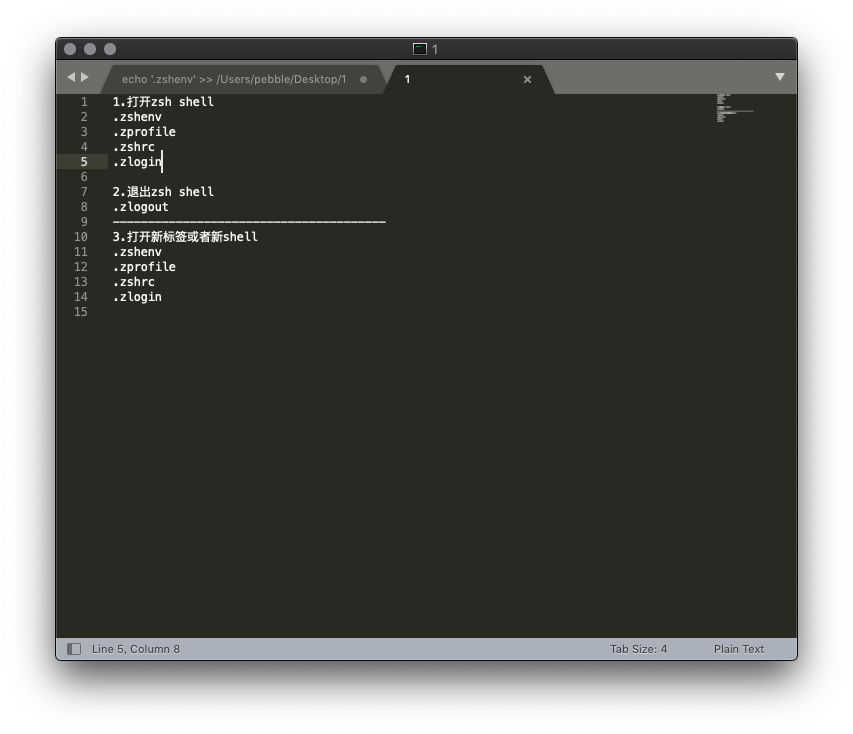Viewport: 853px width, 734px height.
Task: Go to next tab with right arrow
Action: click(x=85, y=77)
